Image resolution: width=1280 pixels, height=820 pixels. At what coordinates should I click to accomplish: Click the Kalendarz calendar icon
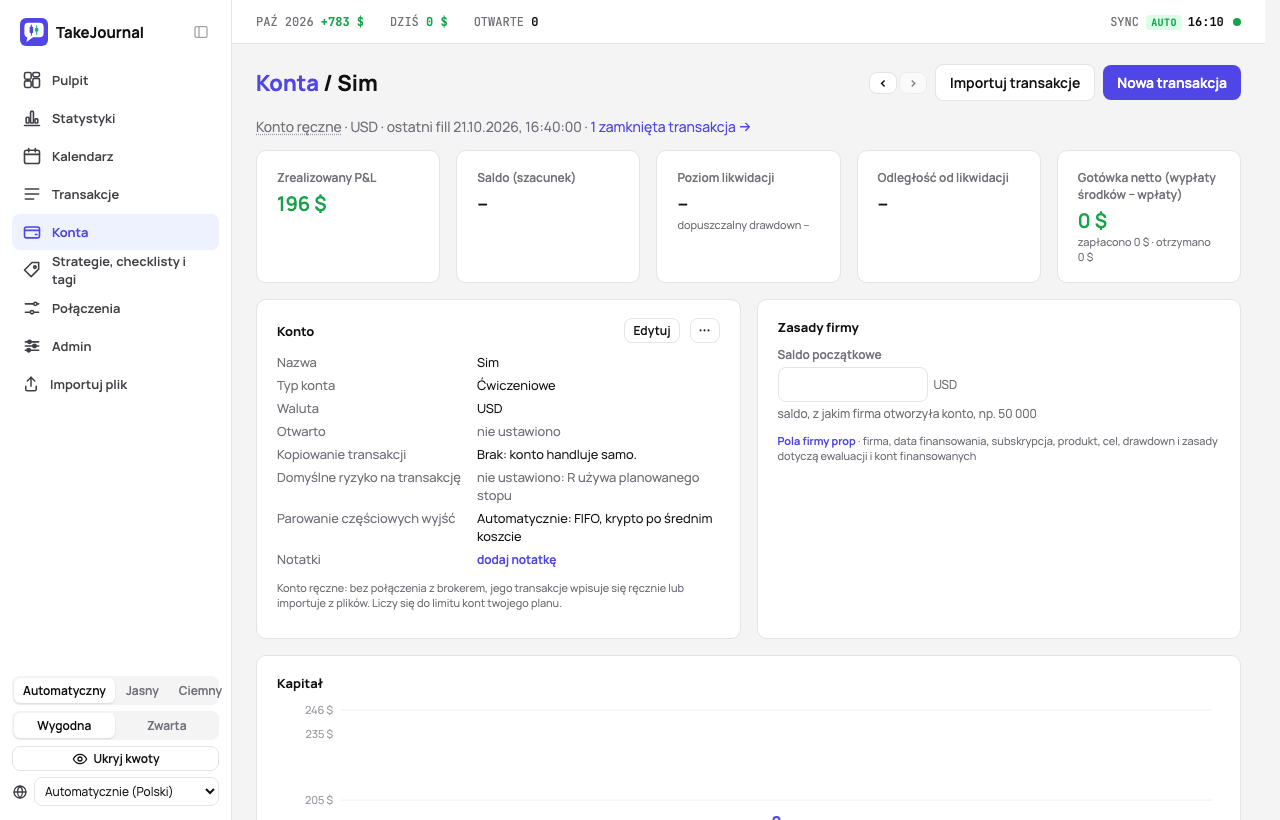(x=32, y=156)
